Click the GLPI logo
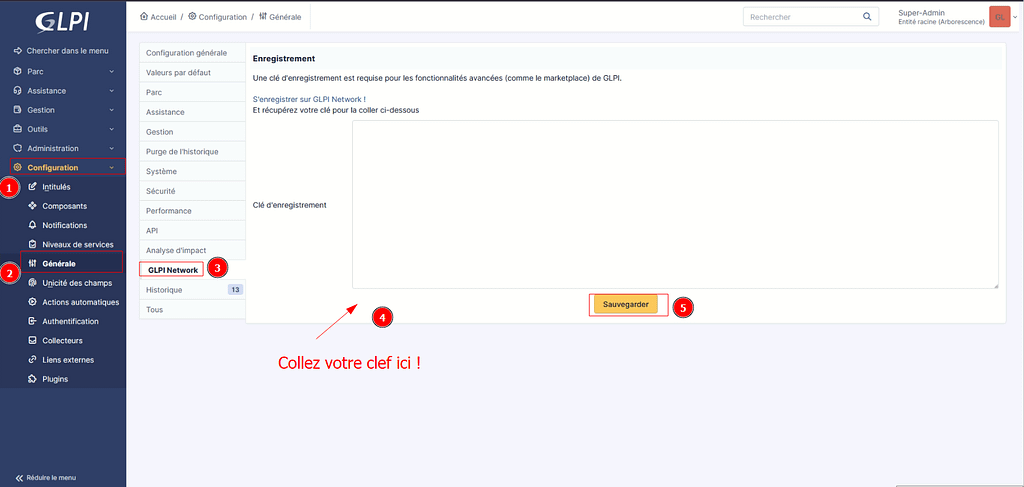Screen dimensions: 1024x487 [x=63, y=21]
